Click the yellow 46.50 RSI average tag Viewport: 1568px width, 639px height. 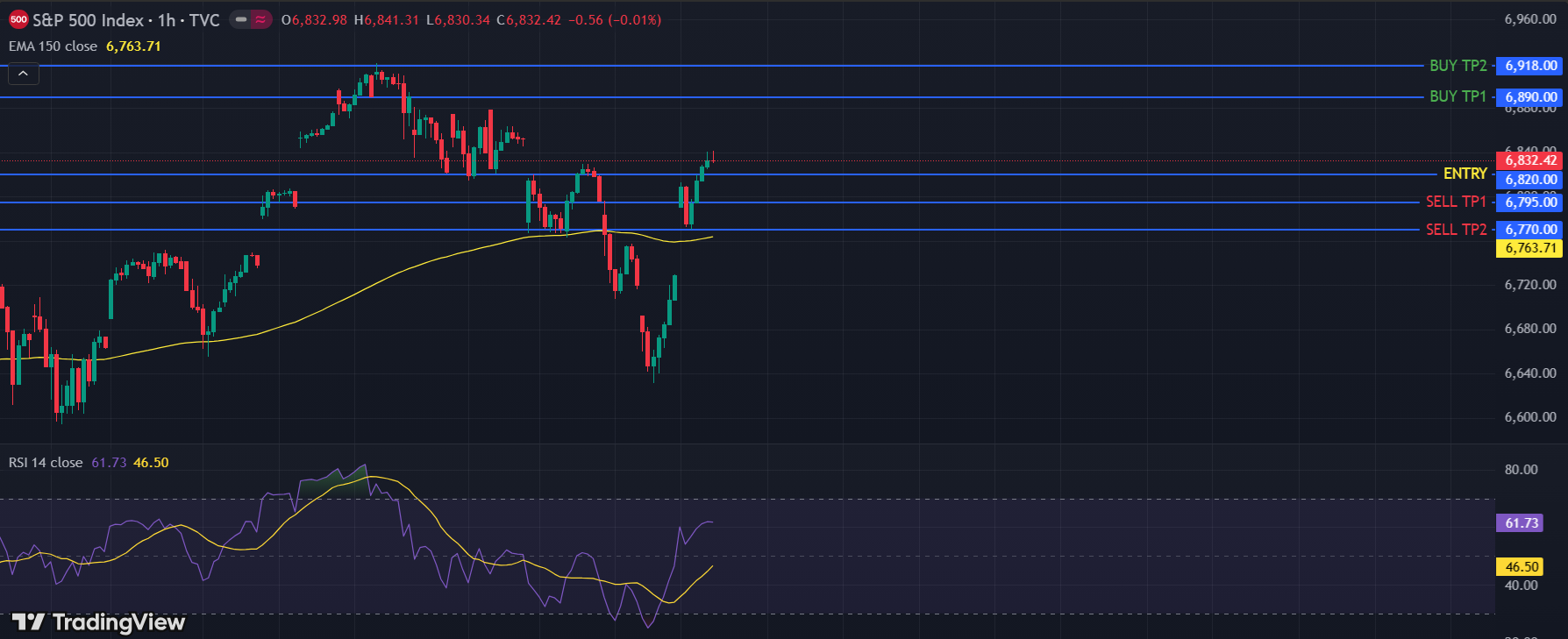coord(1522,567)
